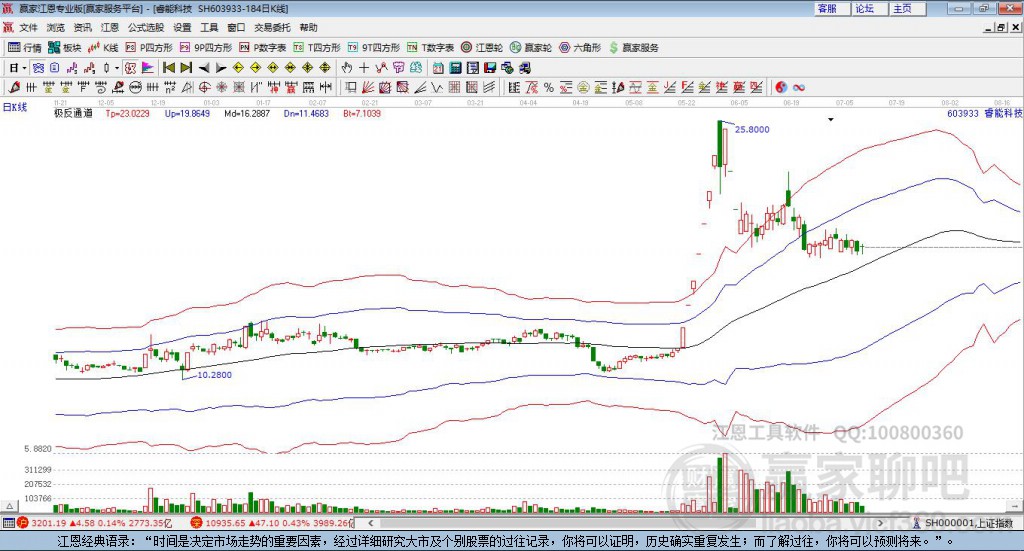This screenshot has height=551, width=1024.
Task: Expand the 日 period dropdown
Action: (24, 68)
